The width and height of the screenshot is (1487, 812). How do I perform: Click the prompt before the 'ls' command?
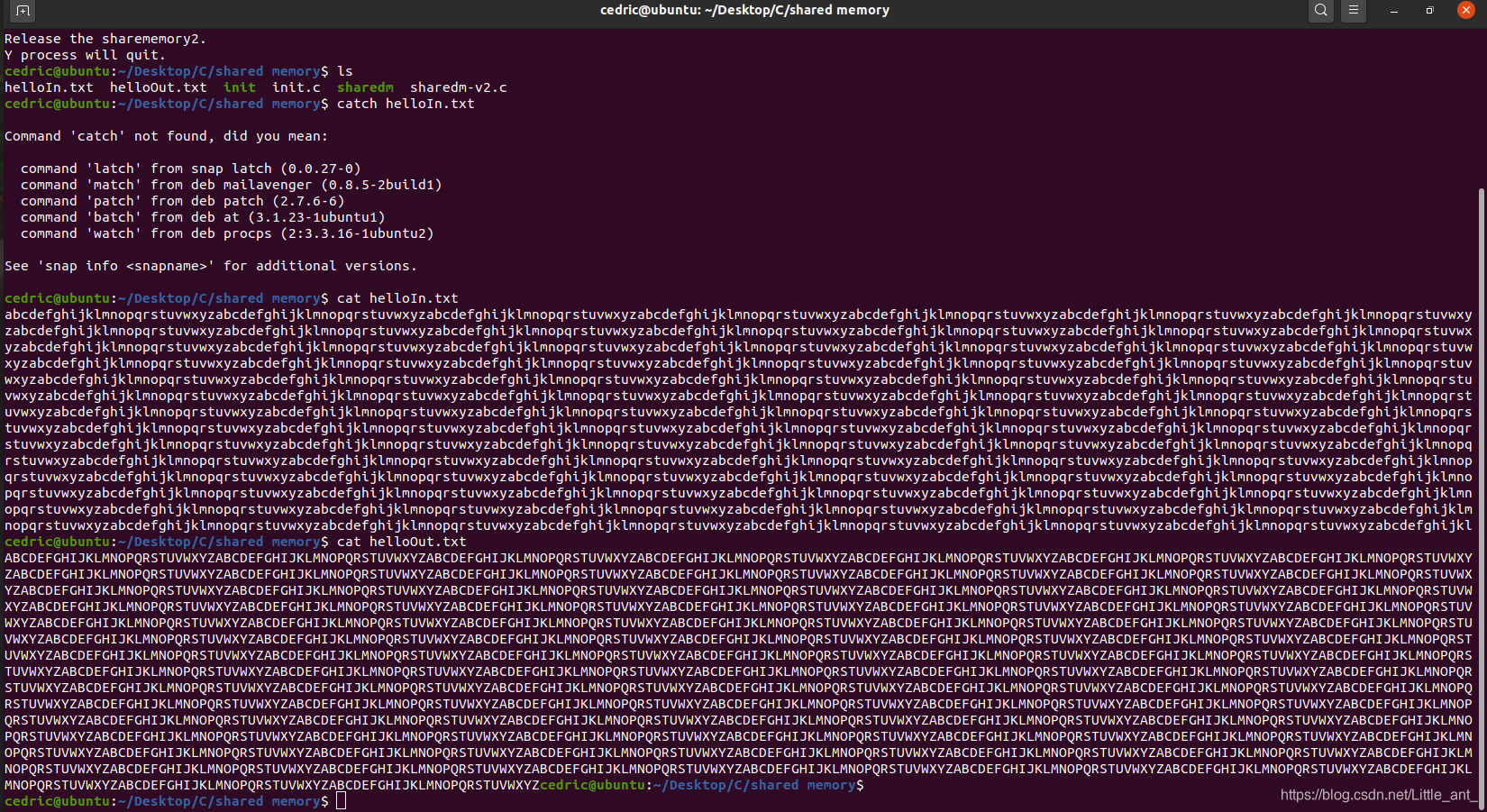coord(167,71)
